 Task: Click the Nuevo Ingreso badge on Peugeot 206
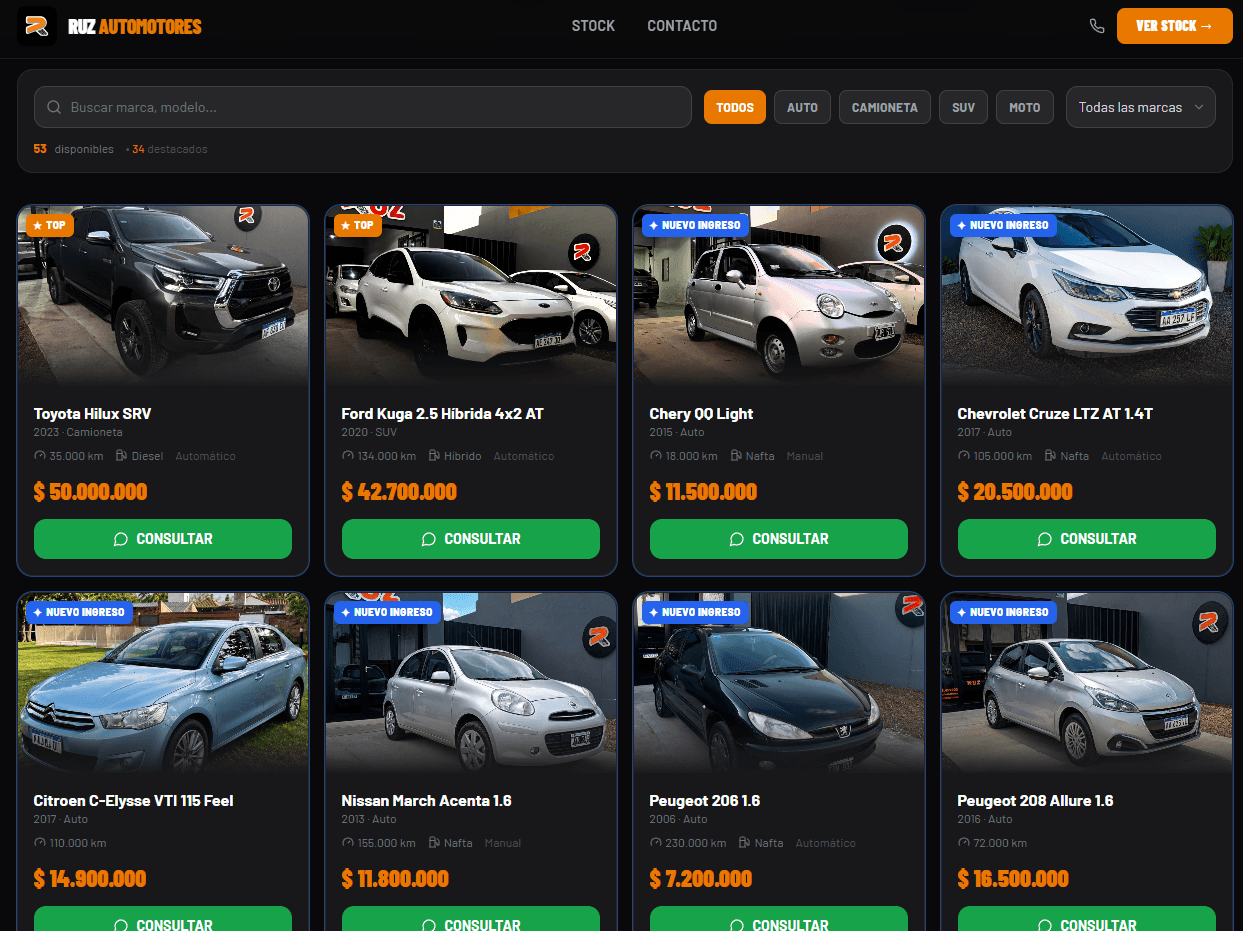[695, 612]
